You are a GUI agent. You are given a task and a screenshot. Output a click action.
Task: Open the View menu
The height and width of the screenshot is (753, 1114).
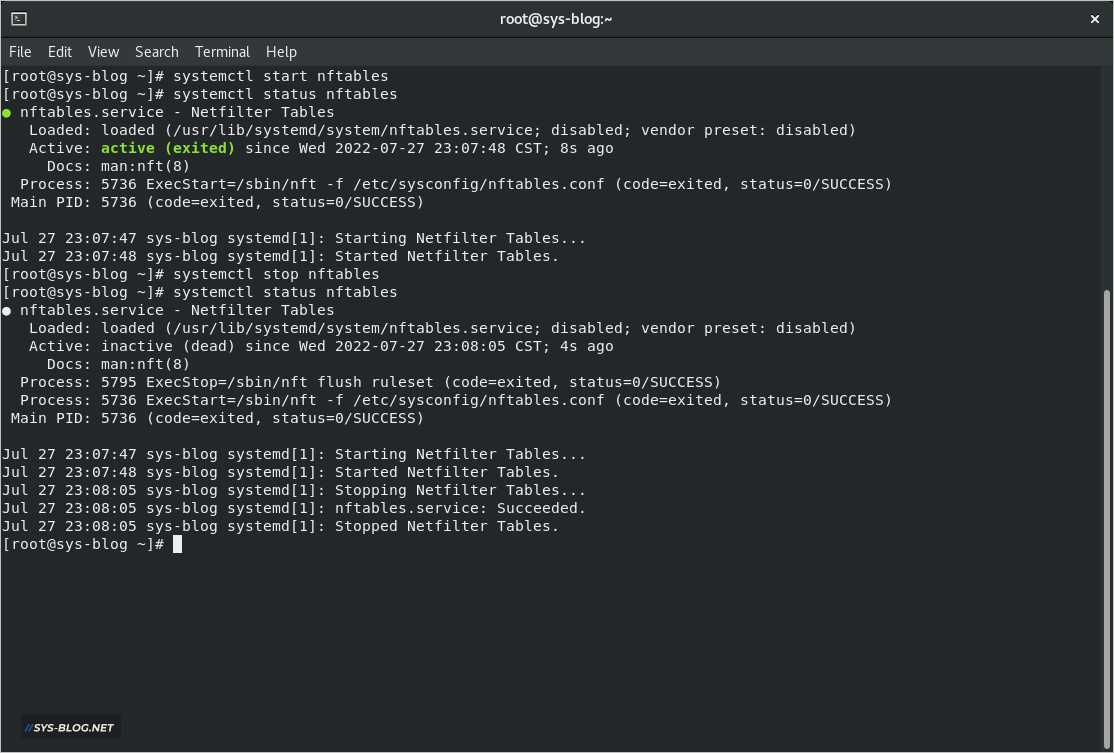(103, 52)
